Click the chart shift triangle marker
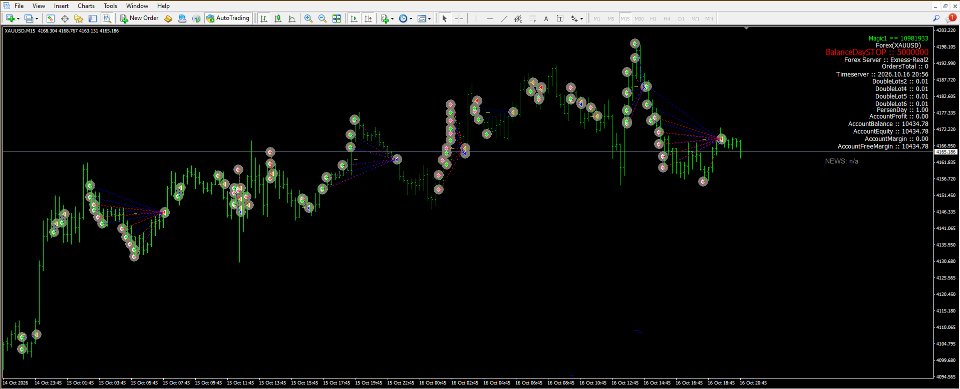Screen dimensions: 960x389 pos(746,28)
